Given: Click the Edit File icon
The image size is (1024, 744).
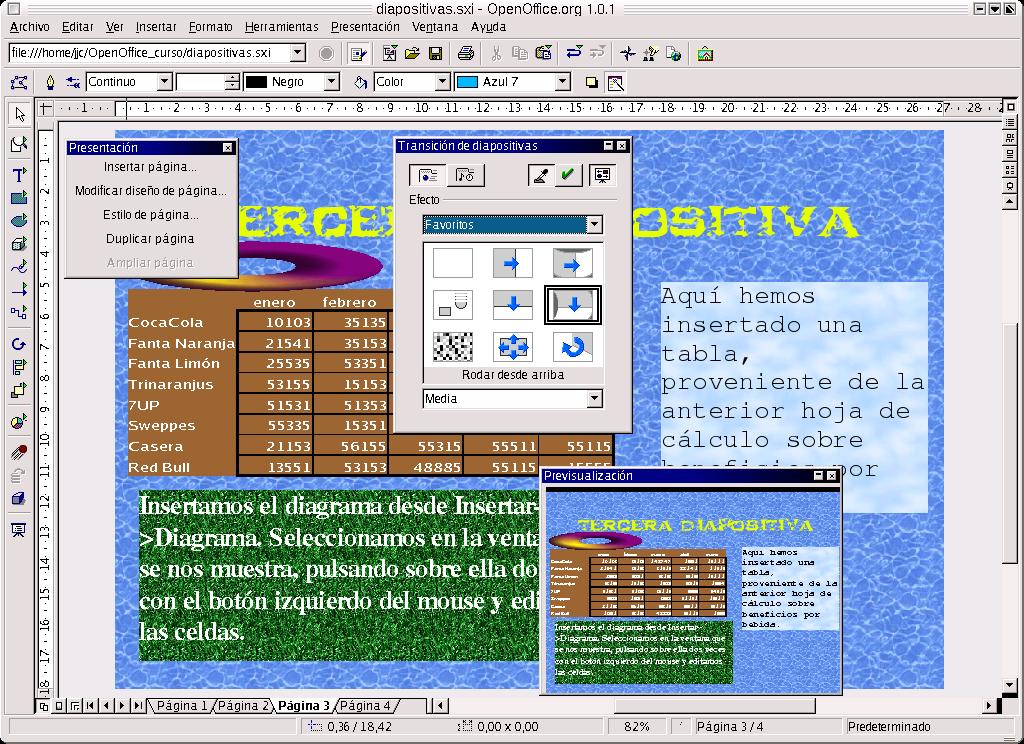Looking at the screenshot, I should [358, 54].
